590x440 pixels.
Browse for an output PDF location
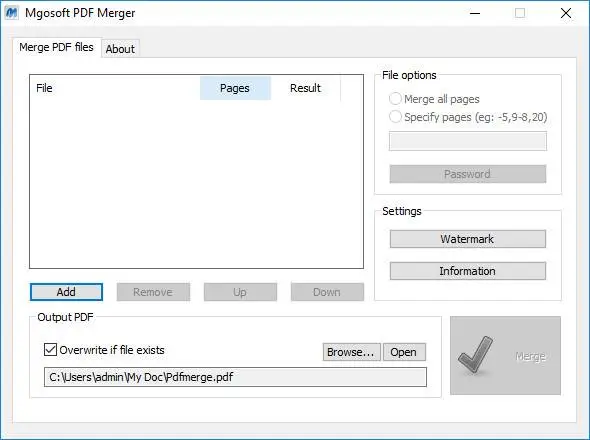pyautogui.click(x=351, y=352)
